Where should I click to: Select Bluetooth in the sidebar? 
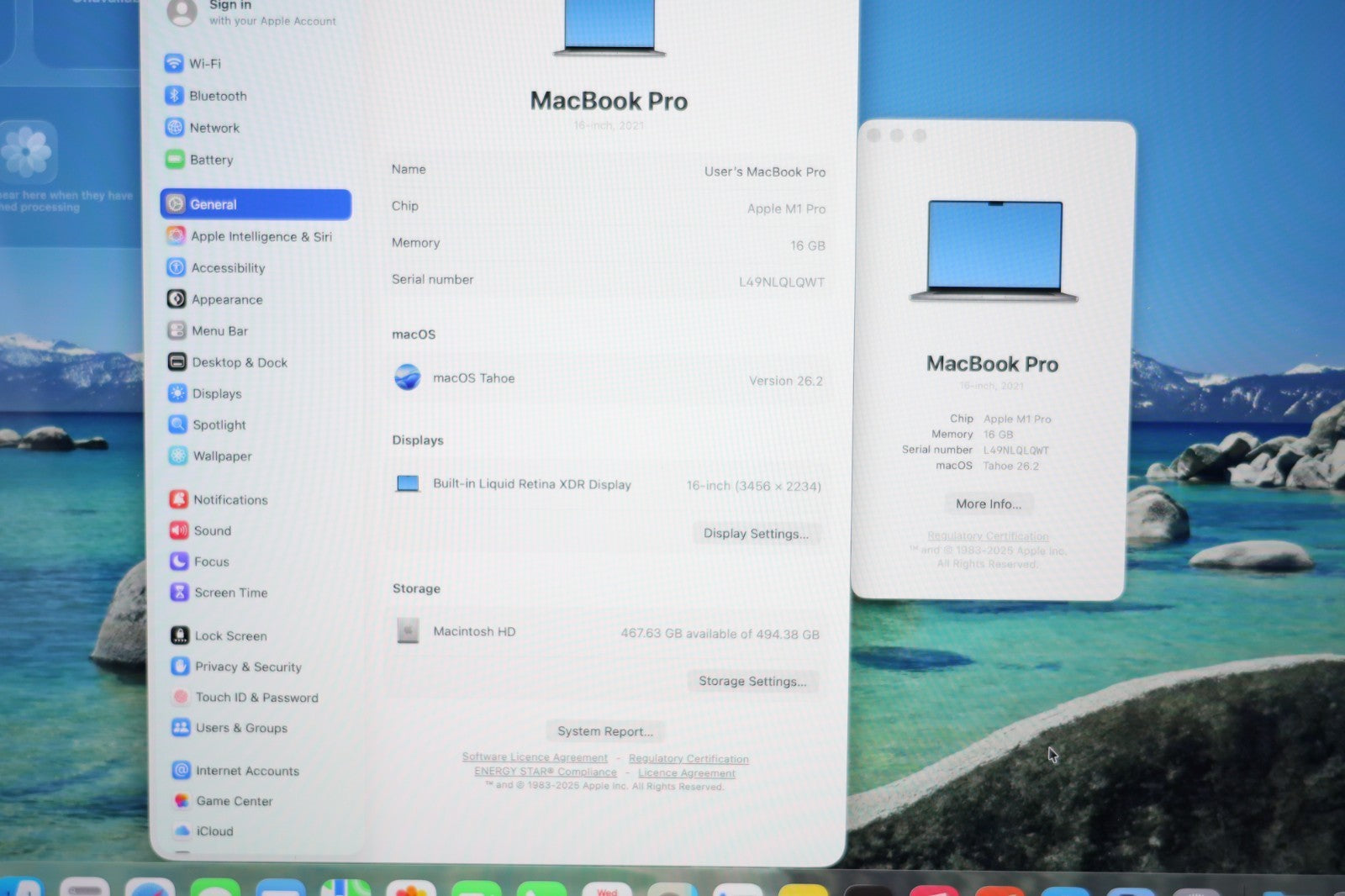pyautogui.click(x=217, y=96)
